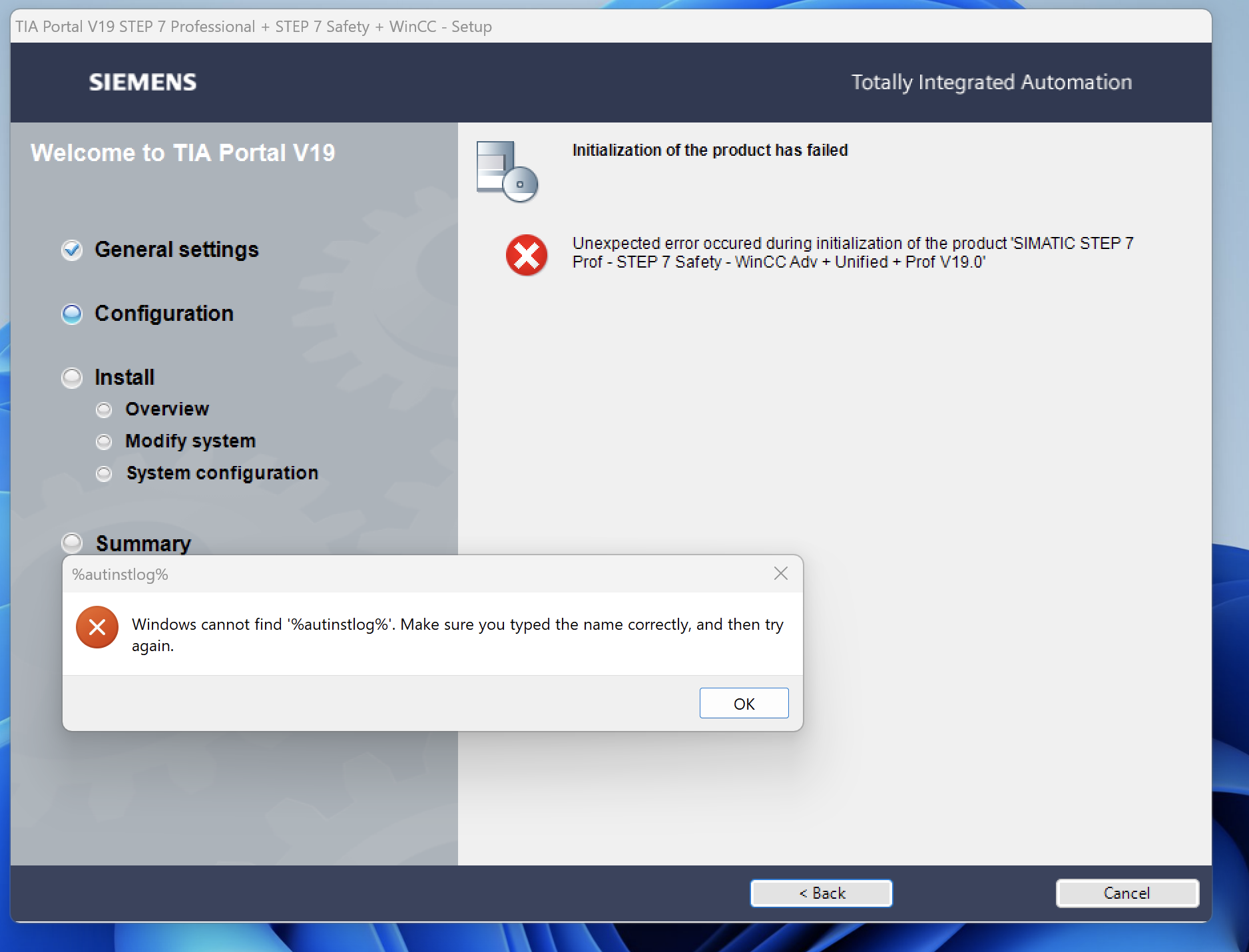Click the Overview step indicator bullet
The width and height of the screenshot is (1249, 952).
click(x=104, y=409)
